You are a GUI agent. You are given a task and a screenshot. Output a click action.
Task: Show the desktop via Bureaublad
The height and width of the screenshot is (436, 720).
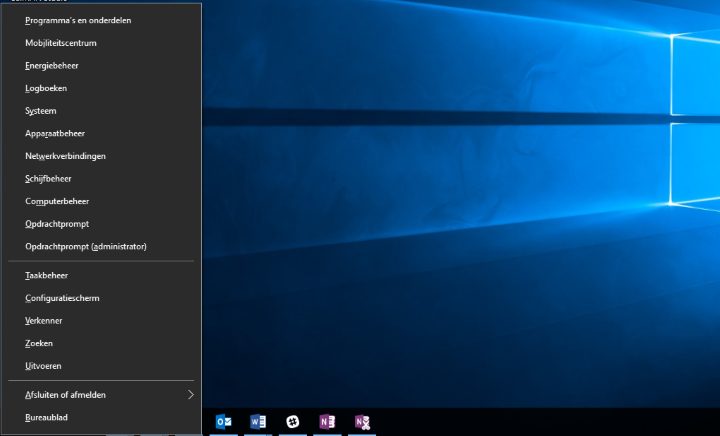coord(46,417)
